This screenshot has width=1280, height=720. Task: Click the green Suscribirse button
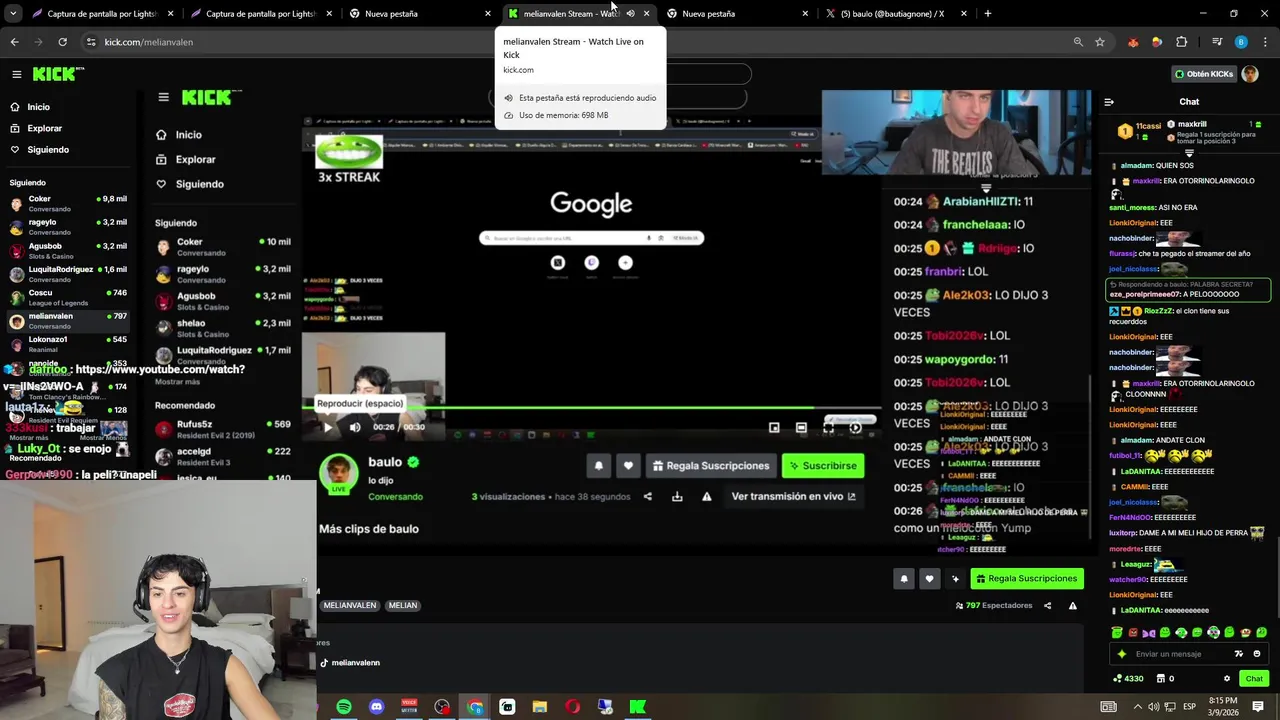pyautogui.click(x=823, y=465)
